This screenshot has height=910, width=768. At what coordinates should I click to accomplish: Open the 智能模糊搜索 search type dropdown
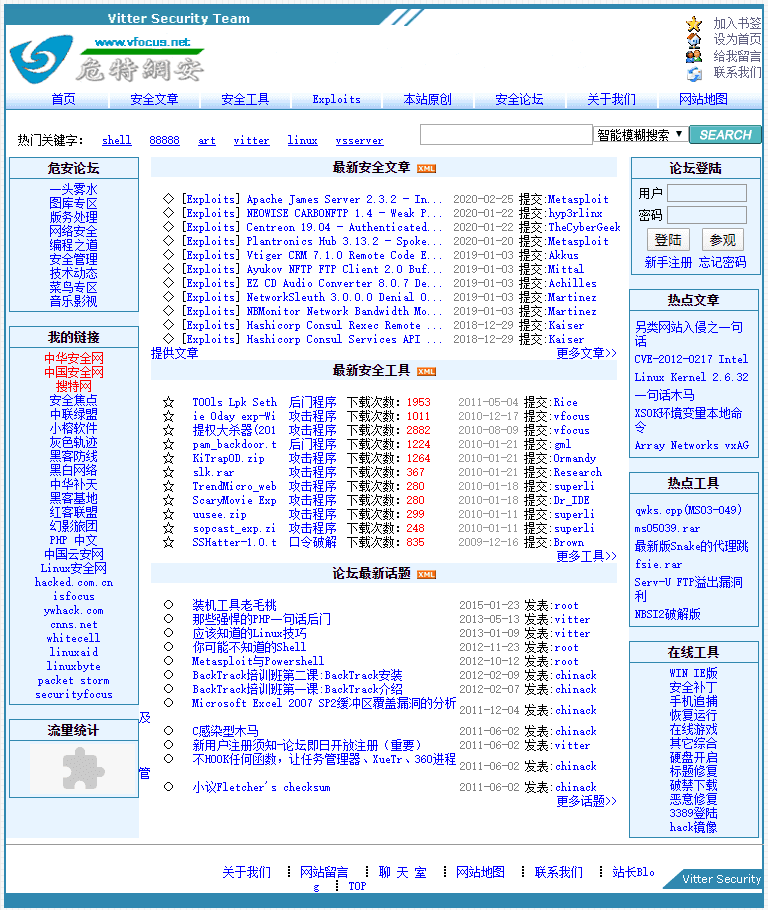640,135
